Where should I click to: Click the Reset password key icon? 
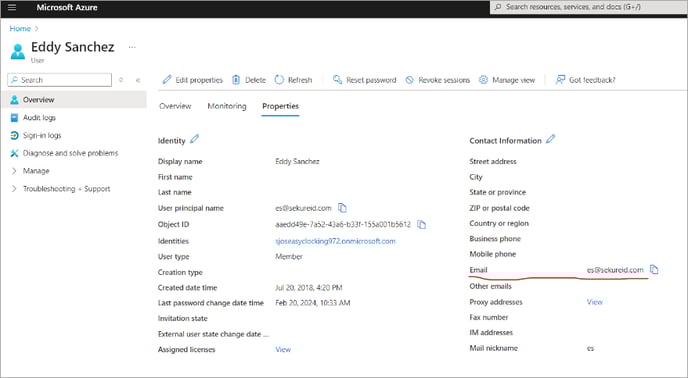tap(337, 79)
